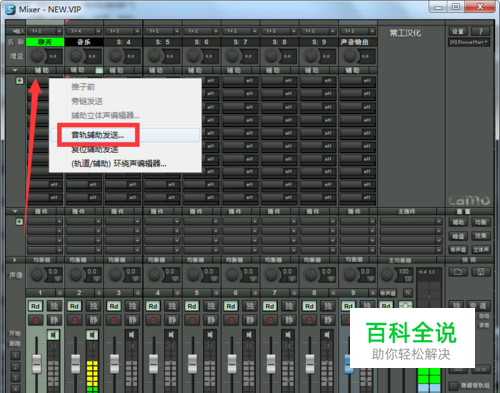Toggle the aux on indicator on the 音乐 channel
The height and width of the screenshot is (393, 500).
click(x=99, y=70)
